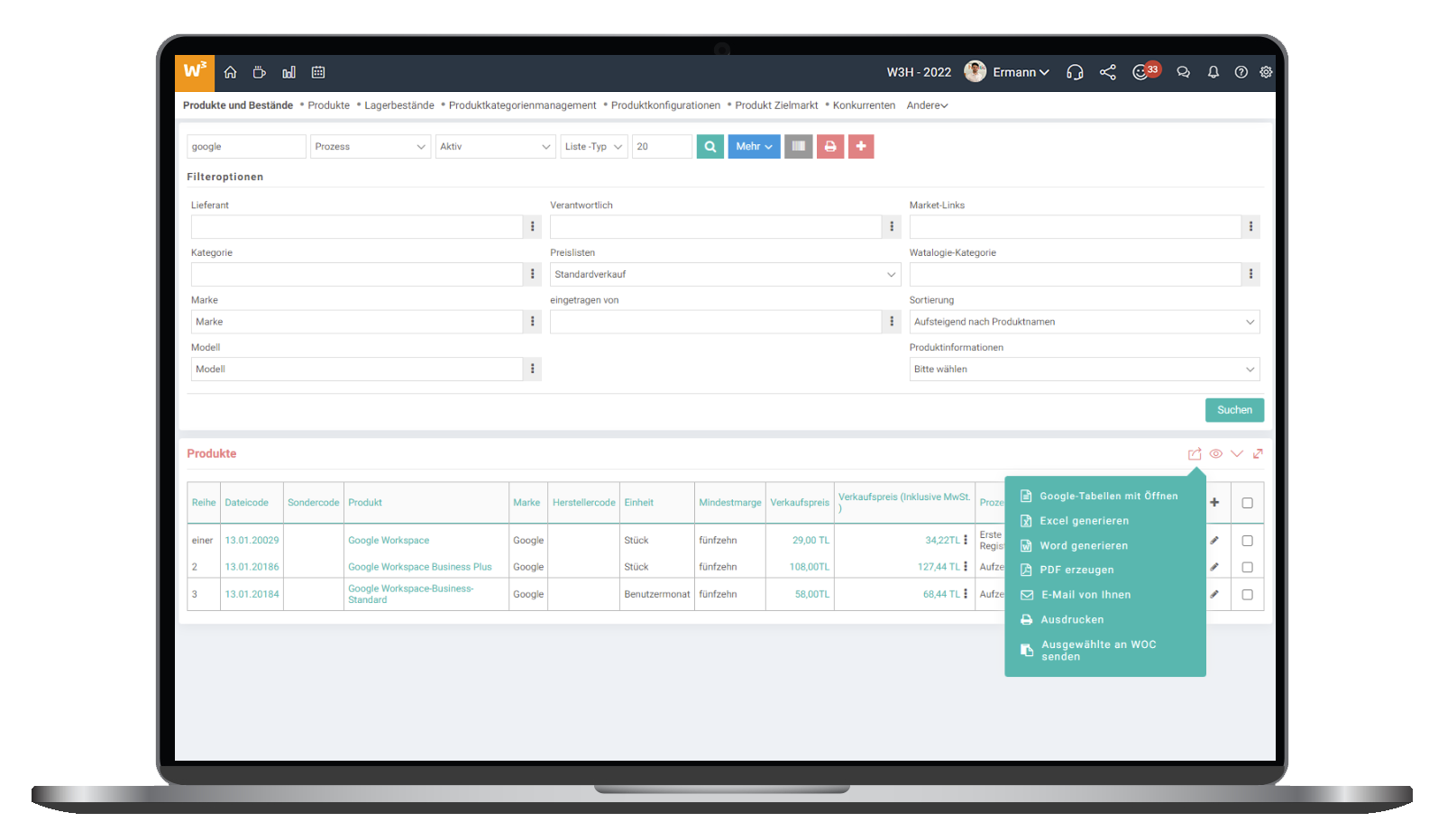Open Kategorie field options dots

533,274
